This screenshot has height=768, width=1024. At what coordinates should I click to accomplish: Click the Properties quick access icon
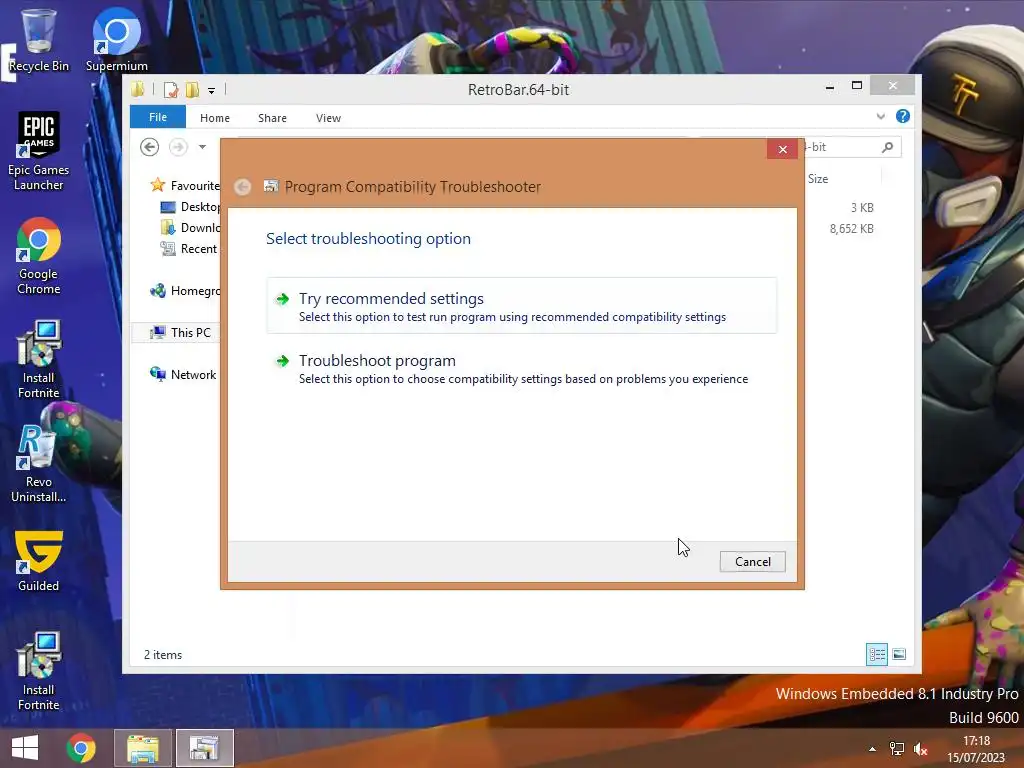171,89
